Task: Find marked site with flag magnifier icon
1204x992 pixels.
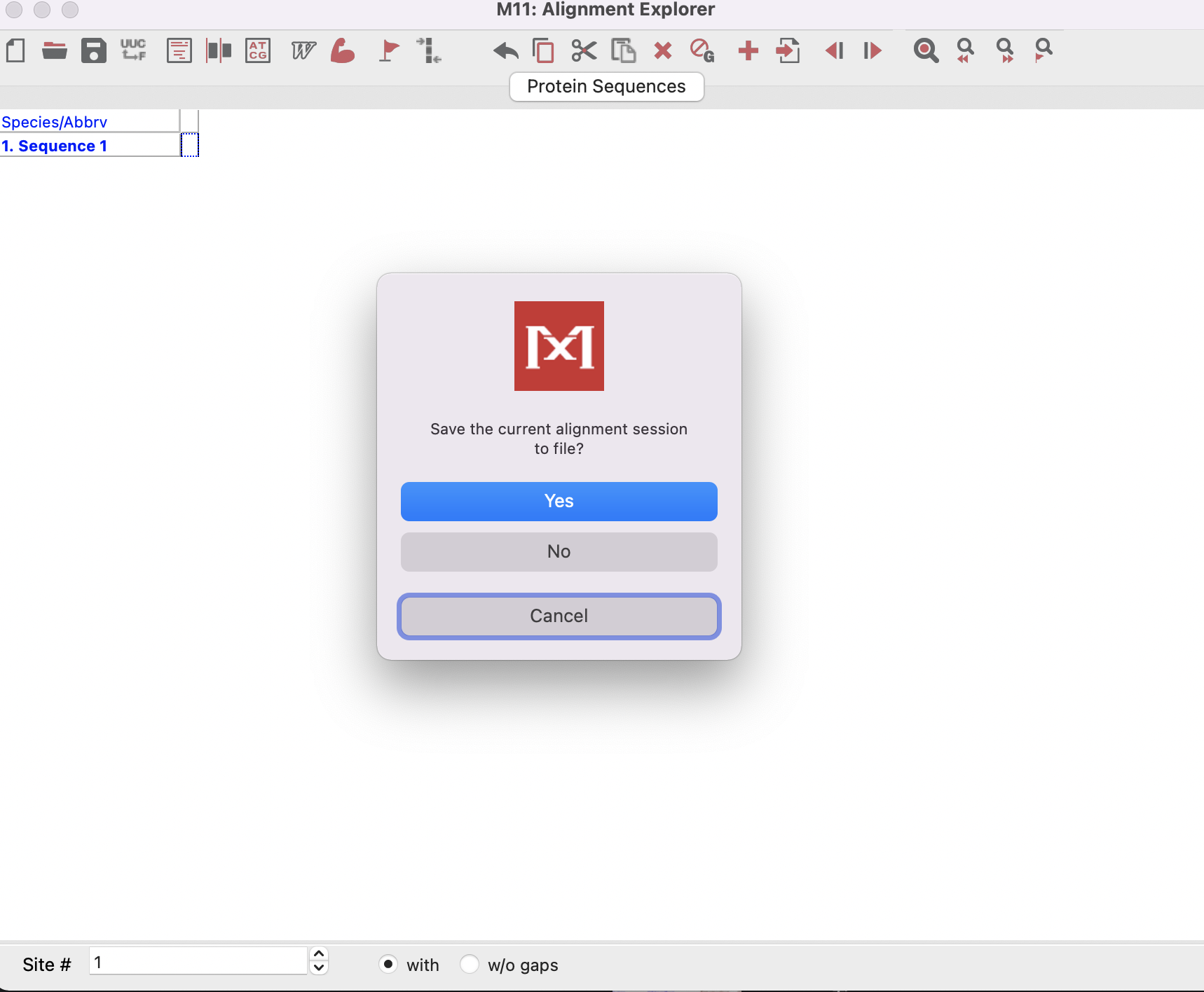Action: (1044, 51)
